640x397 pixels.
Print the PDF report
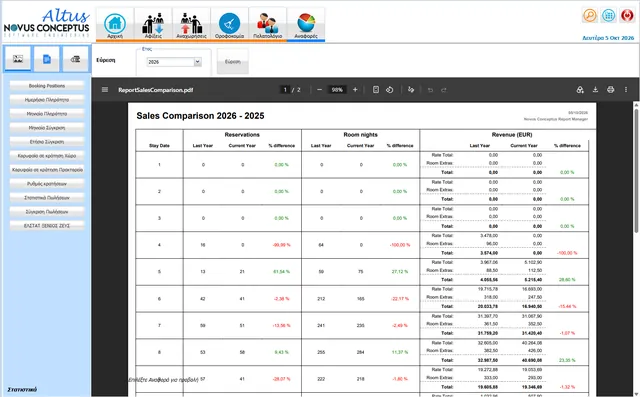(611, 90)
